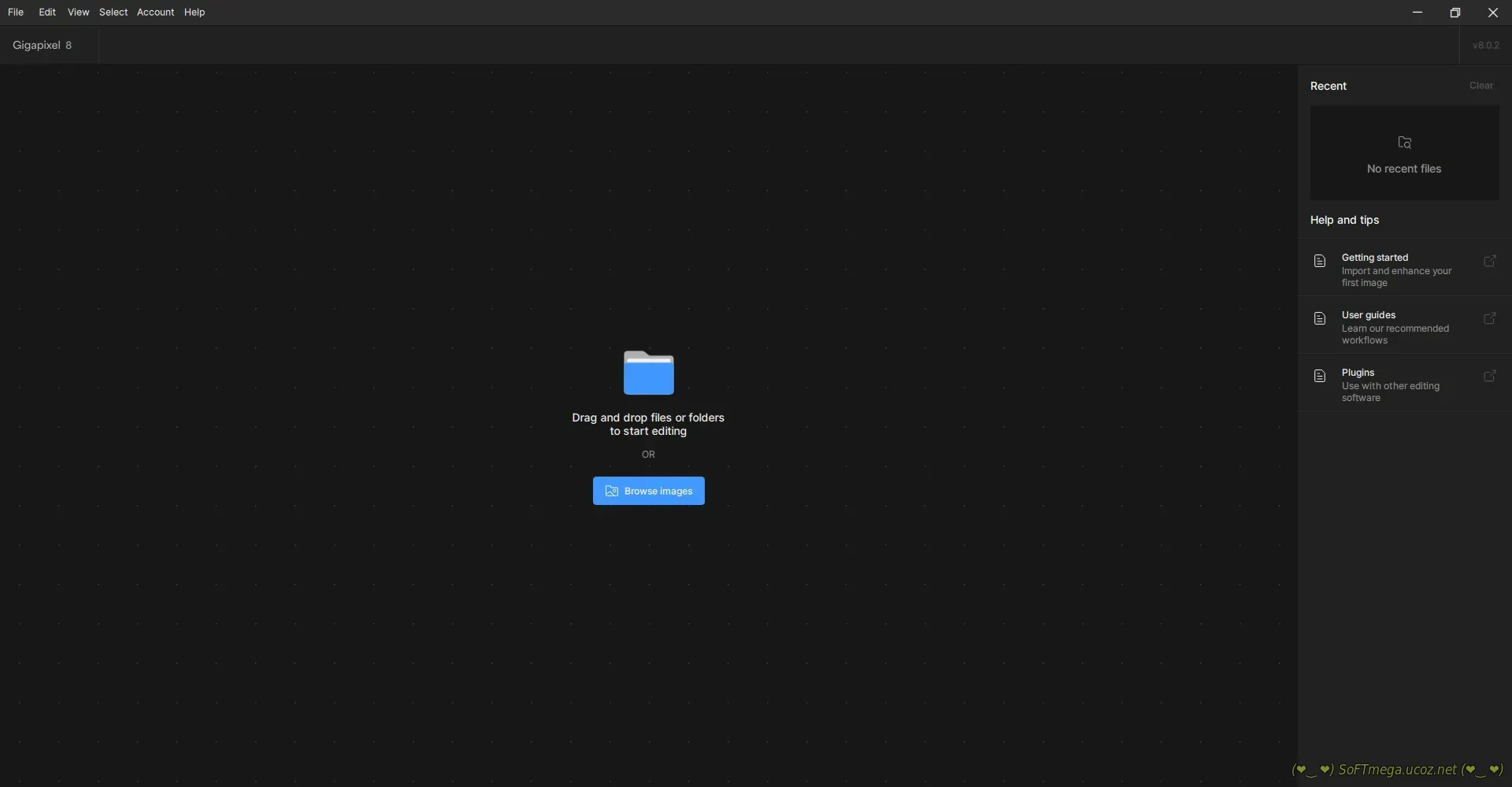This screenshot has width=1512, height=787.
Task: Click the Getting started document icon
Action: tap(1320, 261)
